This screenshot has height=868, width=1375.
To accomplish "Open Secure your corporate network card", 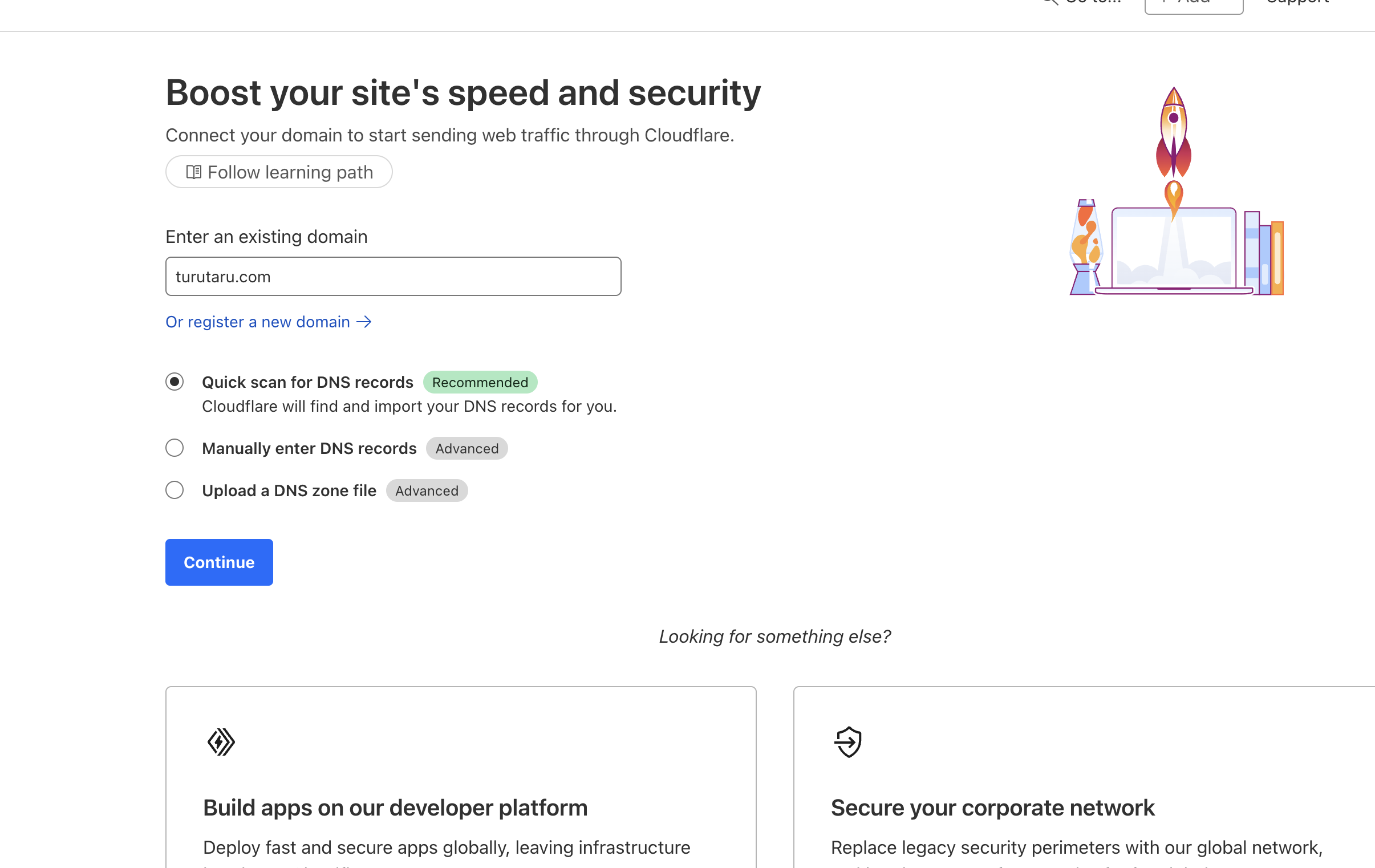I will coord(1084,777).
